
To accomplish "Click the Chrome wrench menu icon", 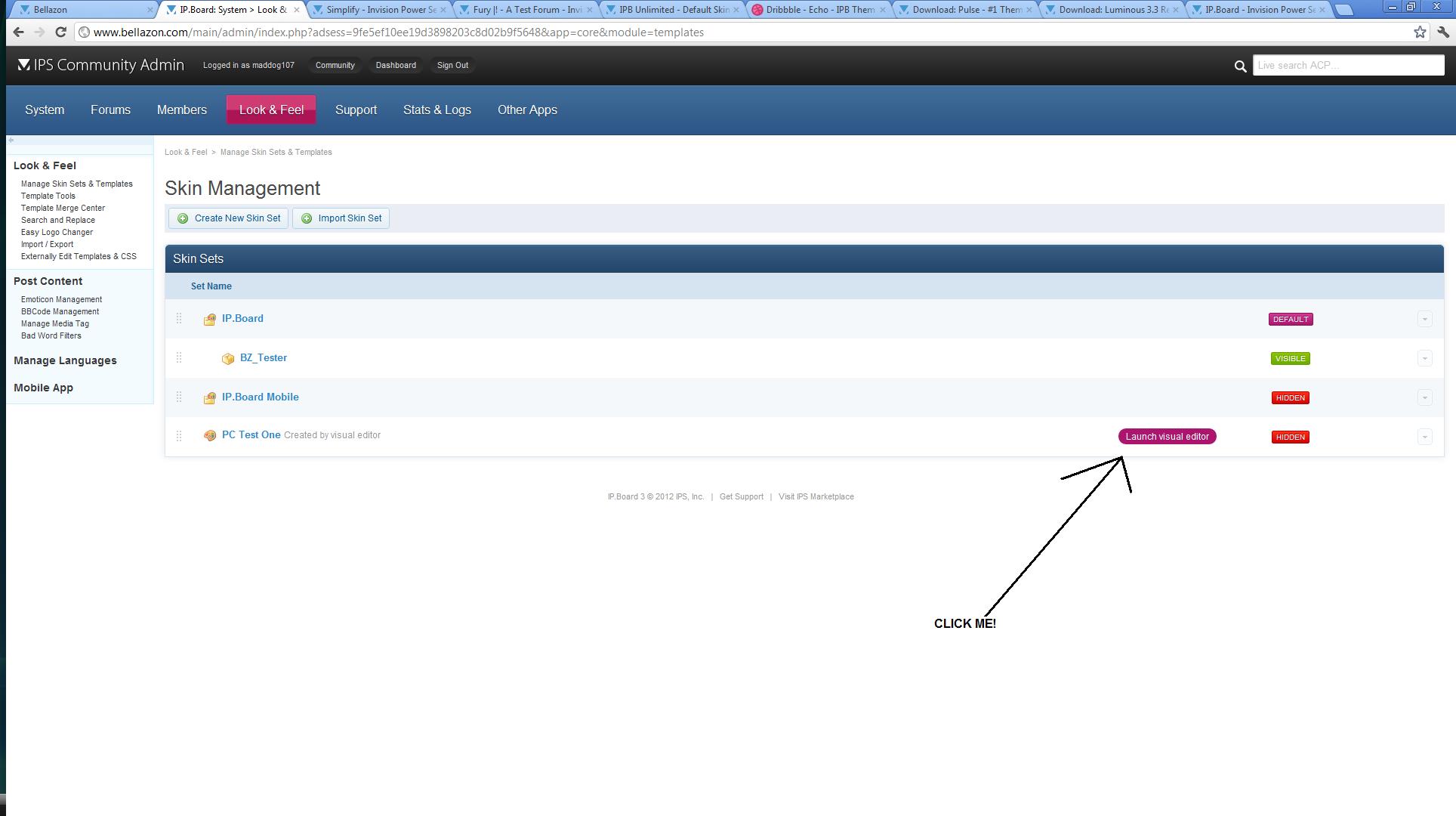I will pos(1443,32).
